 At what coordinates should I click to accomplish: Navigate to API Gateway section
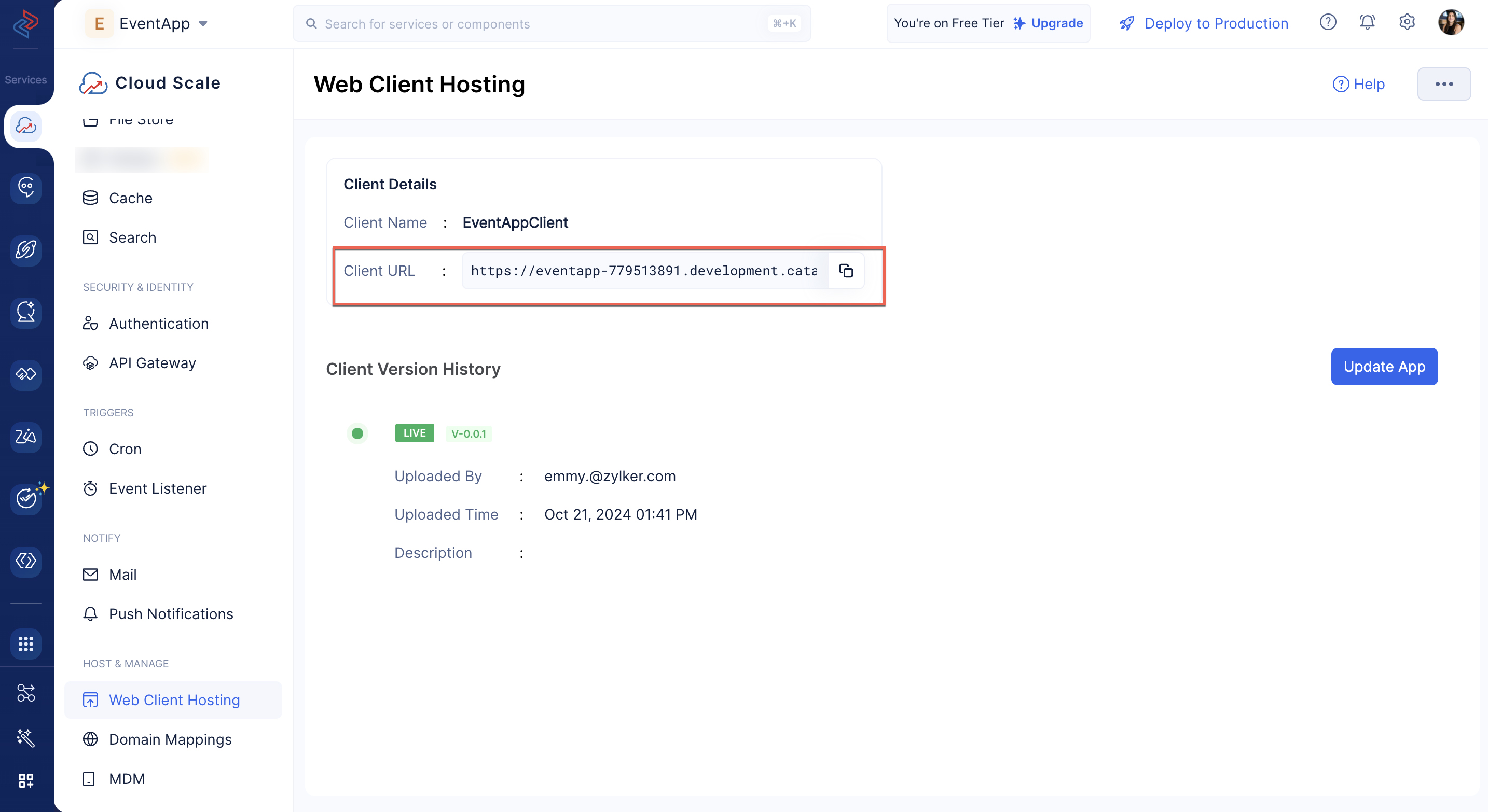pos(152,362)
